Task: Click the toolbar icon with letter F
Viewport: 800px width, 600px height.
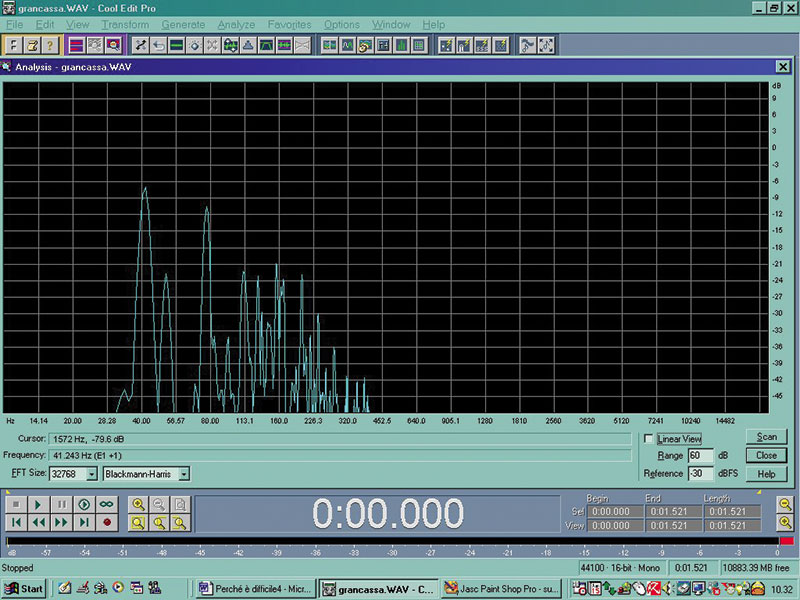Action: (14, 45)
